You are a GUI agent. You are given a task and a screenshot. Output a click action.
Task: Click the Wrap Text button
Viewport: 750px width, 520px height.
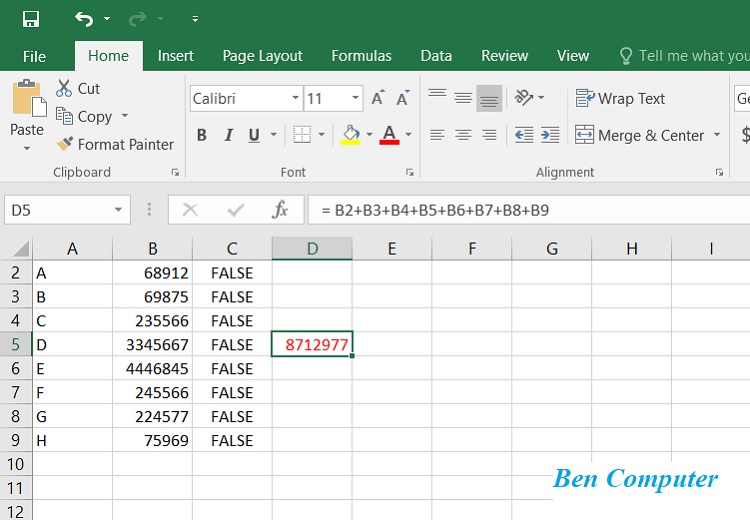coord(620,98)
